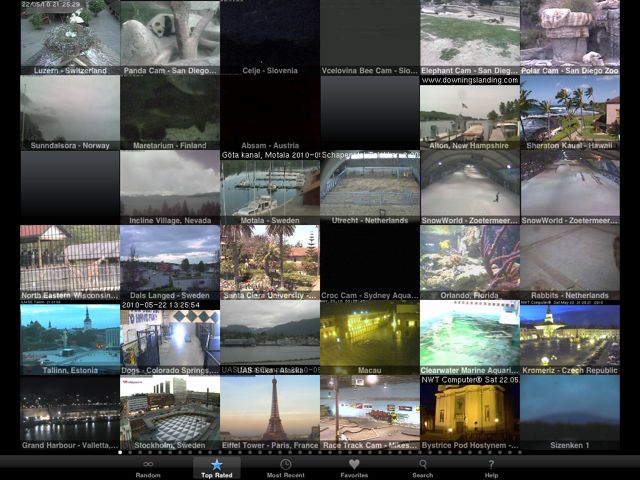
Task: View Orlando, Florida aquarium camera
Action: pos(470,262)
